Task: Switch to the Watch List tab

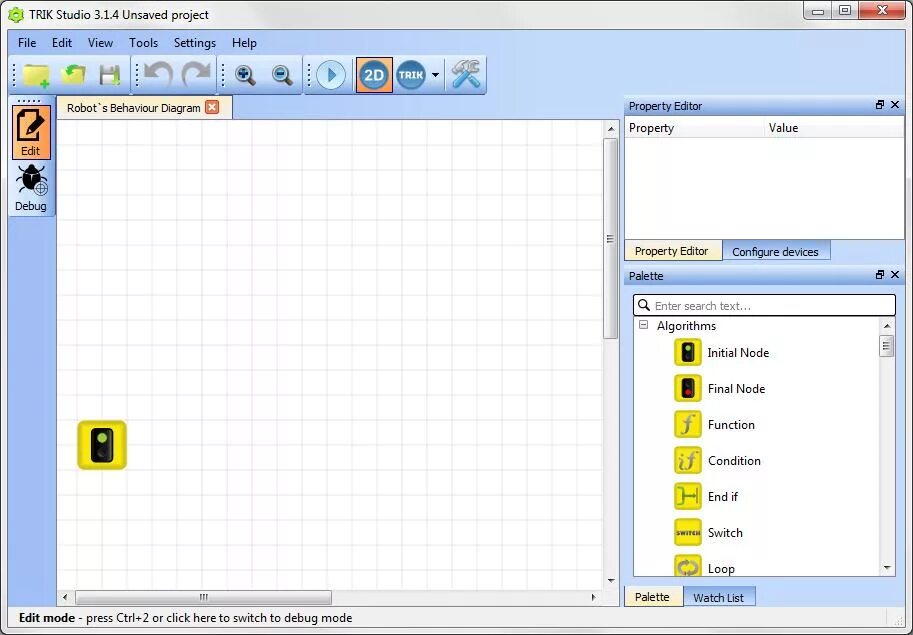Action: (x=719, y=597)
